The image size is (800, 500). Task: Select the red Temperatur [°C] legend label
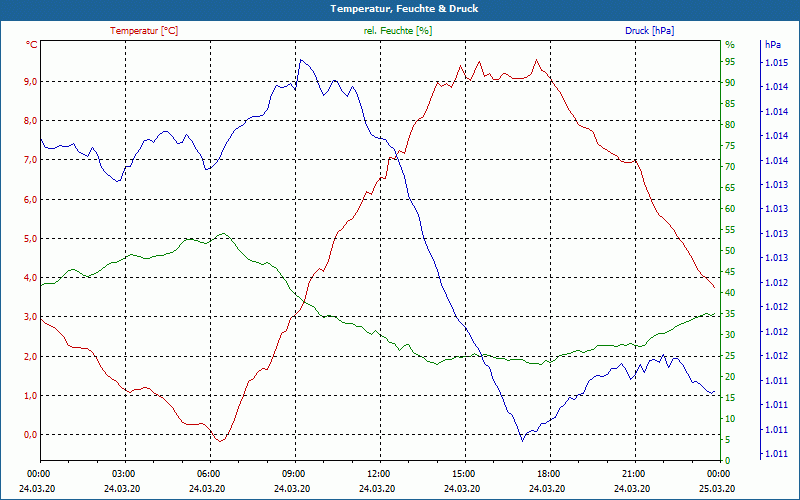pos(144,31)
